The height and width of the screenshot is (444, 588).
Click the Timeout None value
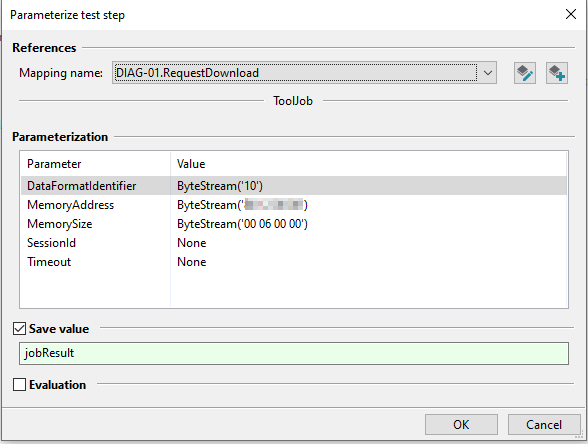tap(192, 262)
